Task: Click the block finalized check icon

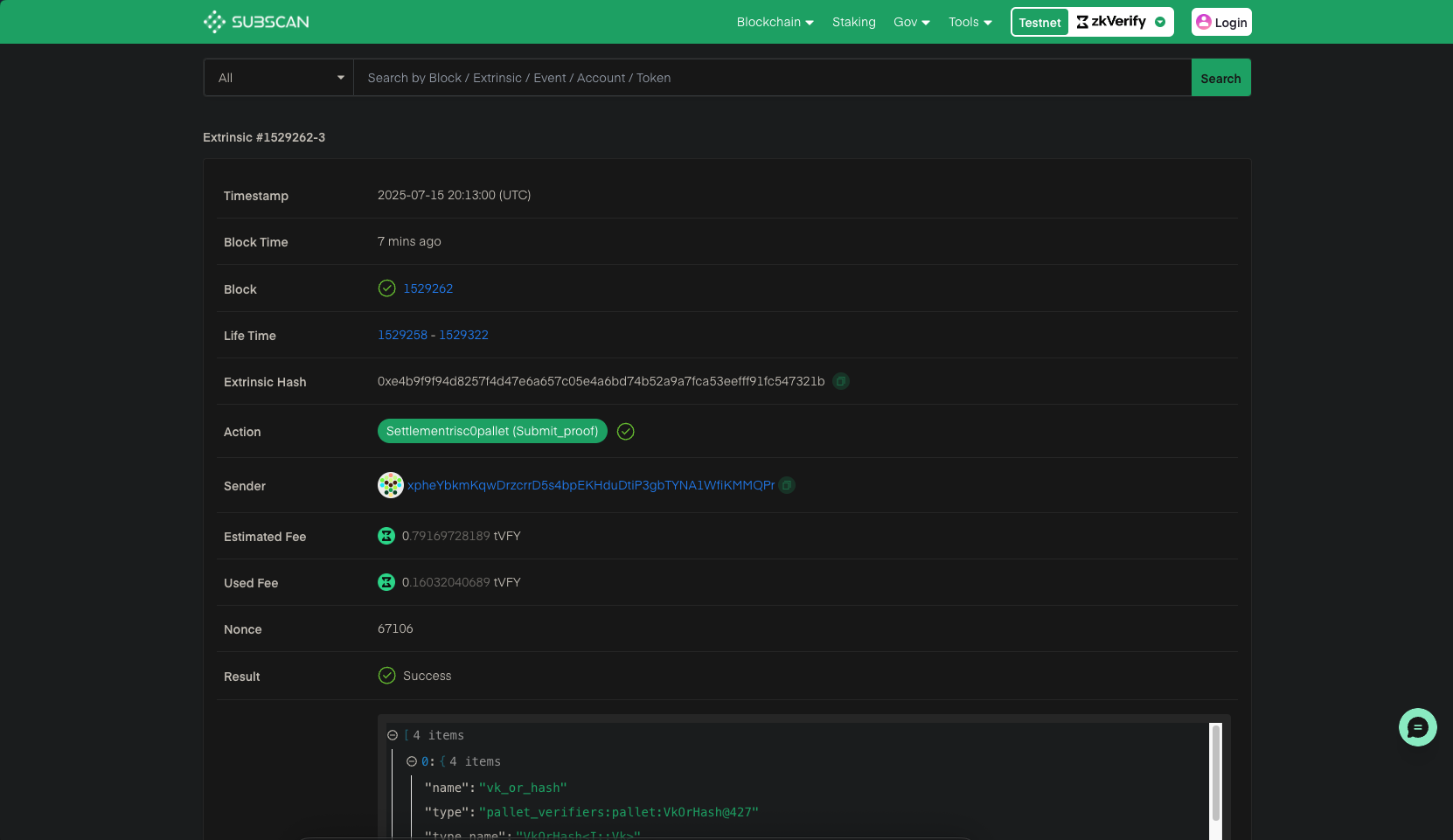Action: click(x=386, y=288)
